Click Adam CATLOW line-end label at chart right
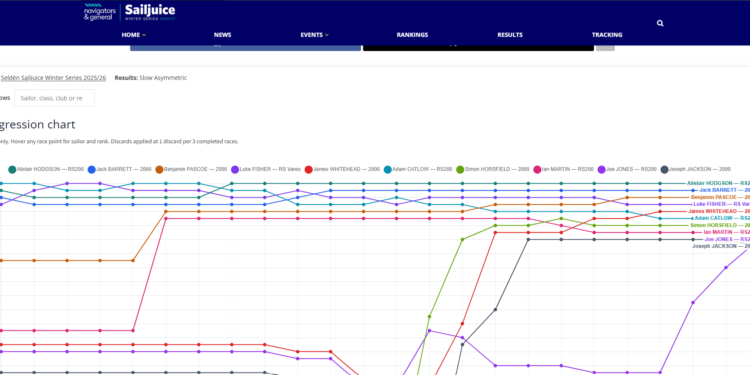Image resolution: width=750 pixels, height=375 pixels. click(722, 218)
